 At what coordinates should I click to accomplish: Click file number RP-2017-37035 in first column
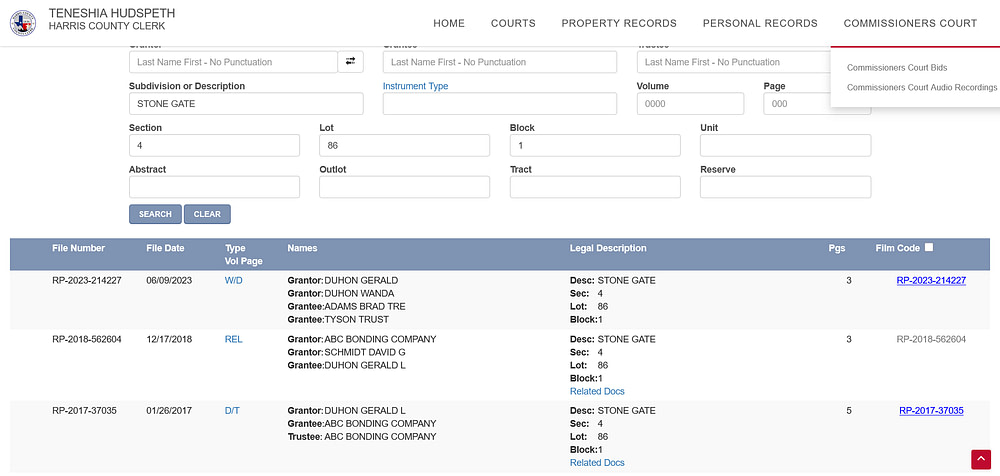pos(84,410)
